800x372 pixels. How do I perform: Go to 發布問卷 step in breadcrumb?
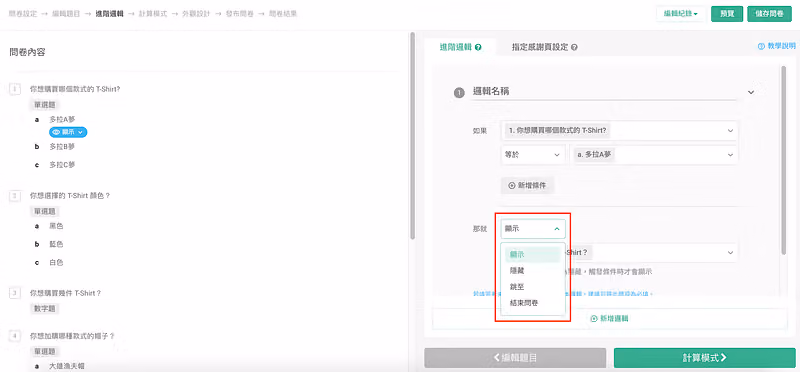240,14
